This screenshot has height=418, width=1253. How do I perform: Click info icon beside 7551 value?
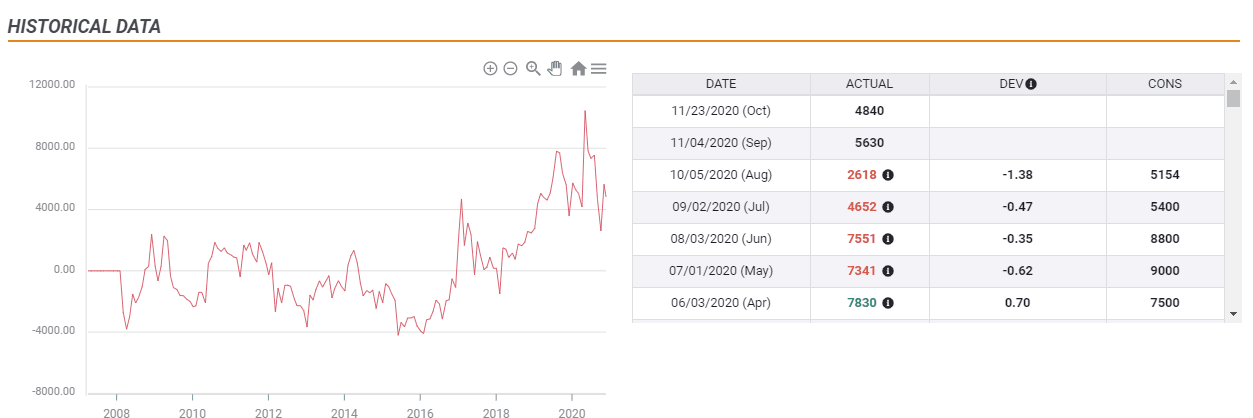[888, 239]
